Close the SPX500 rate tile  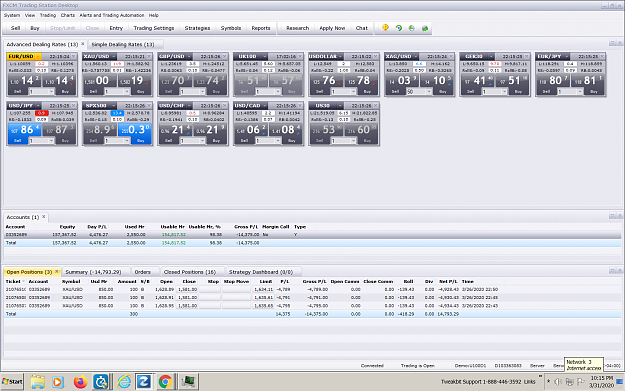[x=149, y=106]
